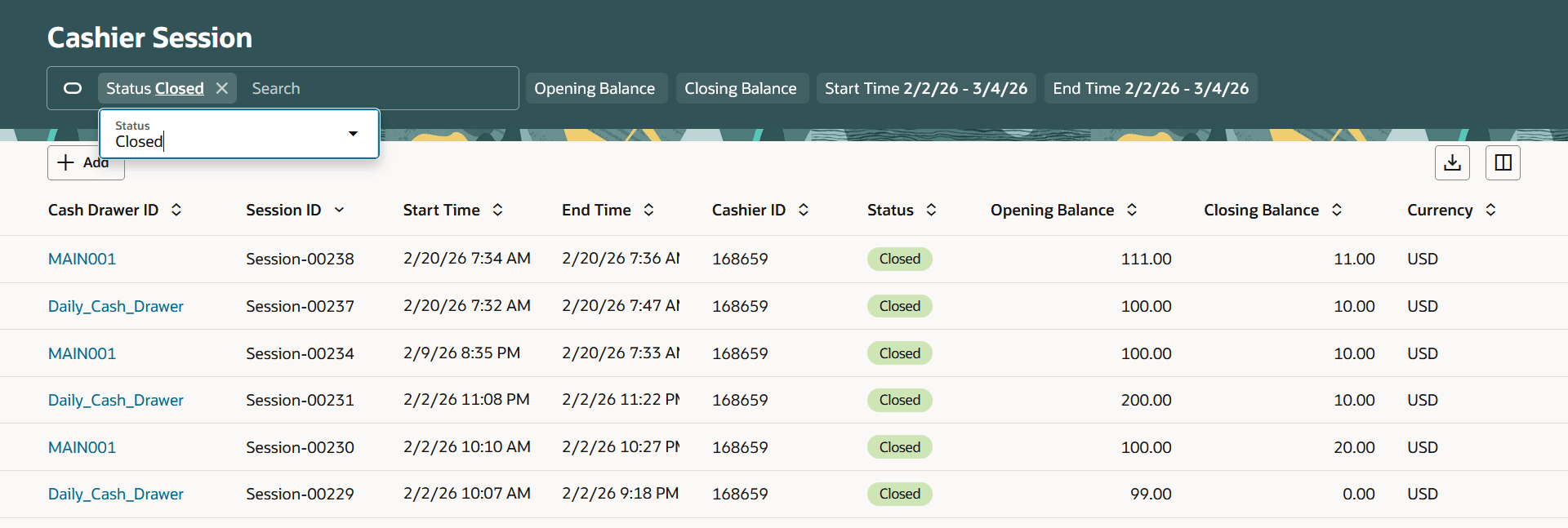Click start time 2/9/26 8:35 PM
1568x528 pixels.
[461, 353]
